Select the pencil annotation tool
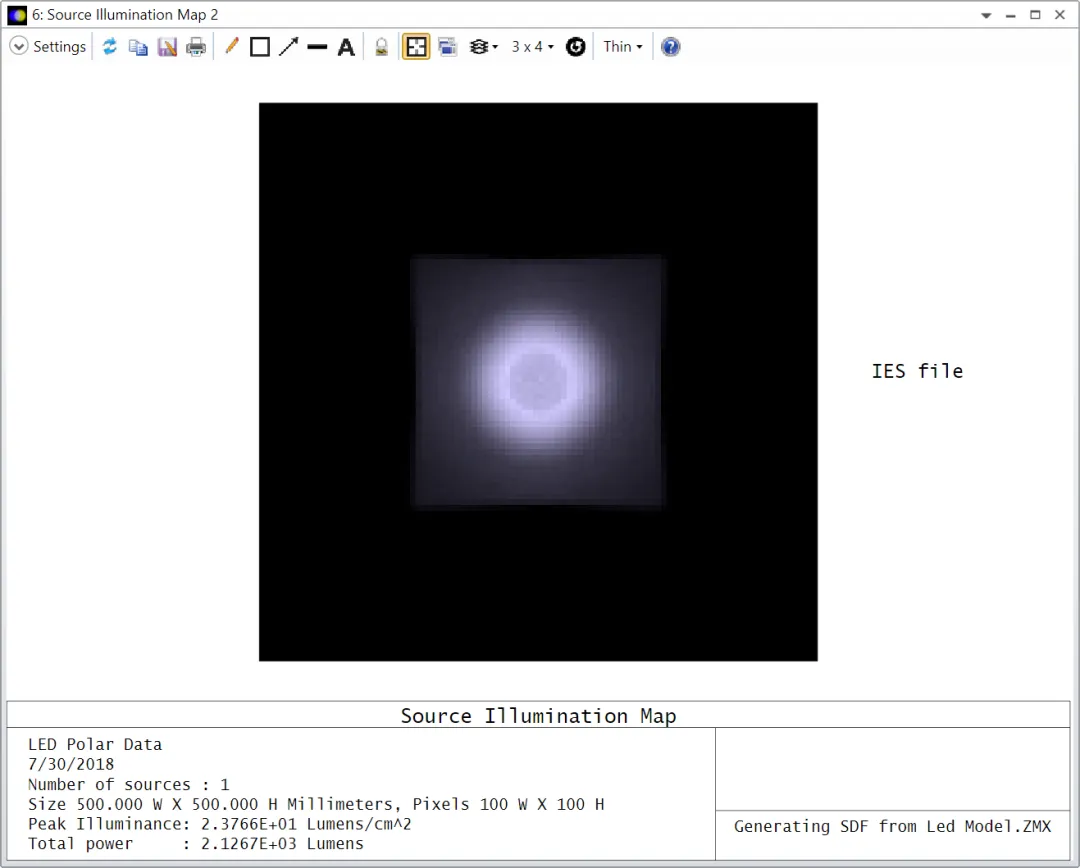This screenshot has height=868, width=1080. [x=231, y=47]
